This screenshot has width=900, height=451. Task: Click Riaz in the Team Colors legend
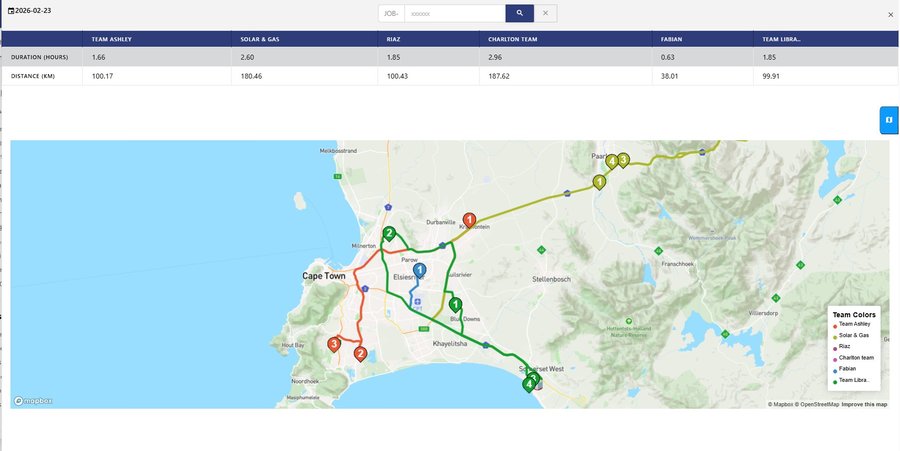pos(844,347)
